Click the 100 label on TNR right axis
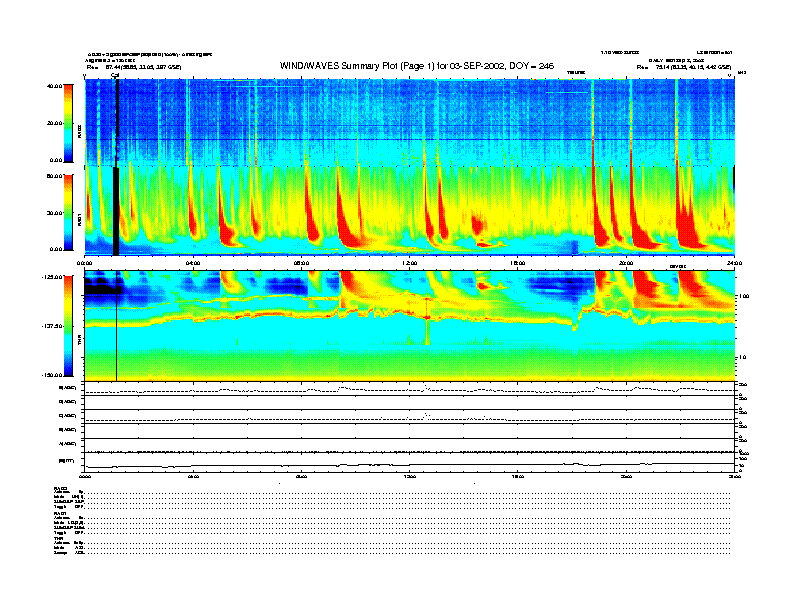Image resolution: width=792 pixels, height=612 pixels. pos(744,296)
